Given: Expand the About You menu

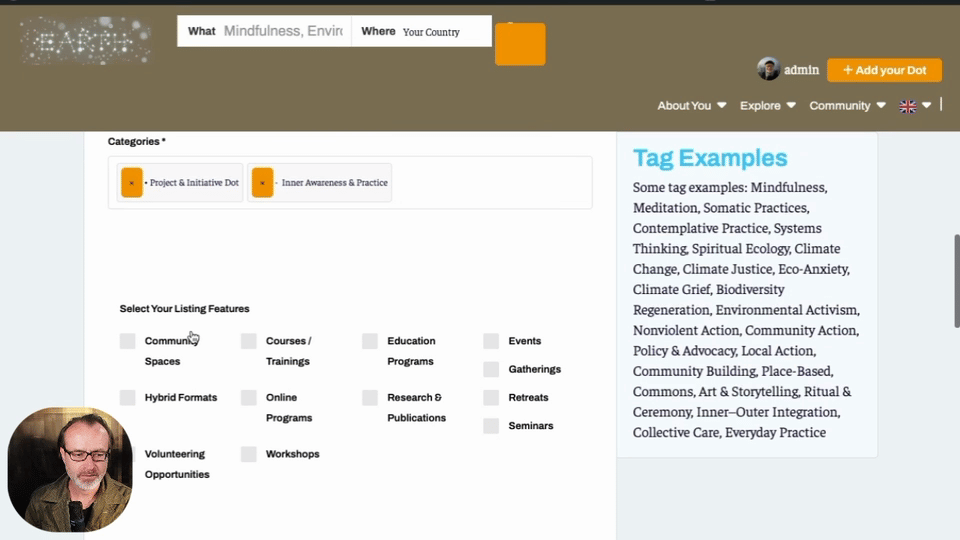Looking at the screenshot, I should [x=692, y=105].
